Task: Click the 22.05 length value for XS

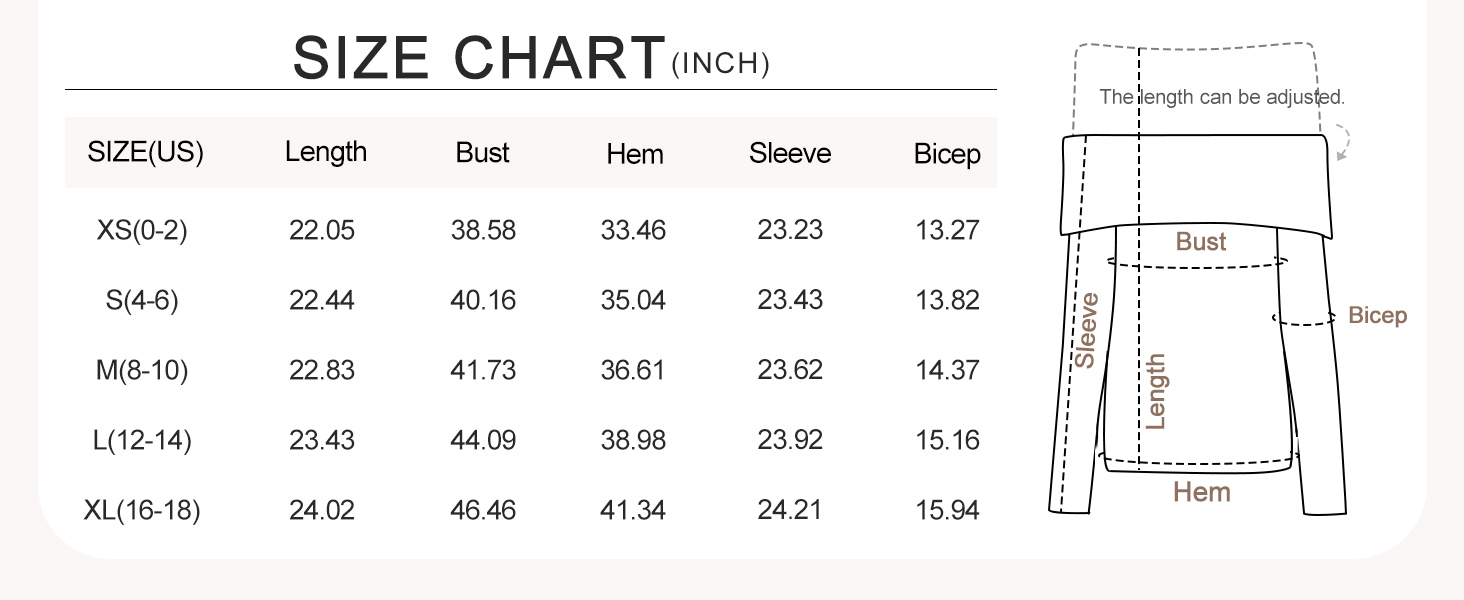Action: (322, 230)
